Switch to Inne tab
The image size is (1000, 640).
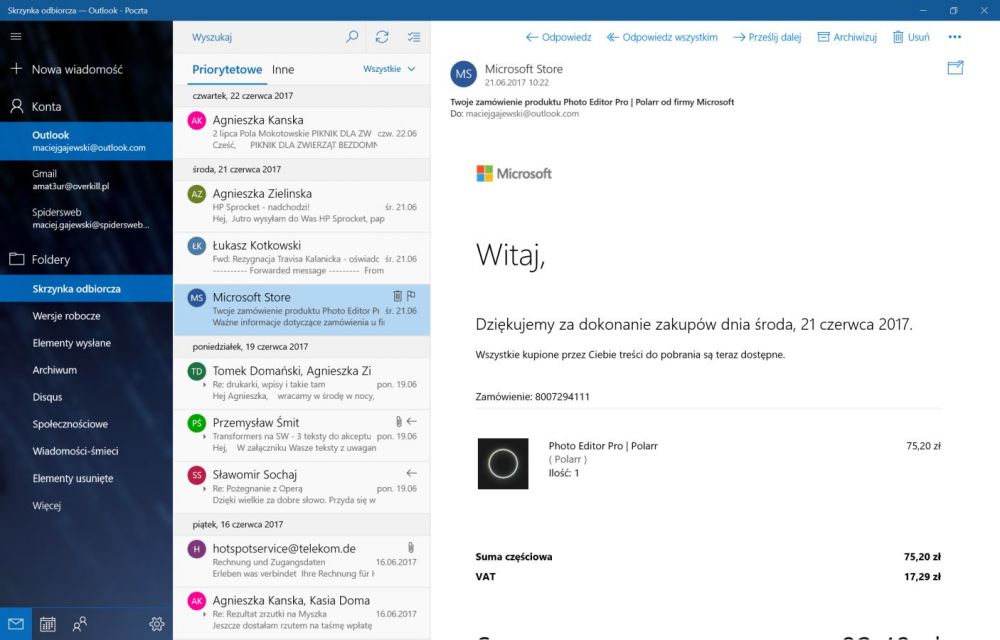coord(283,69)
